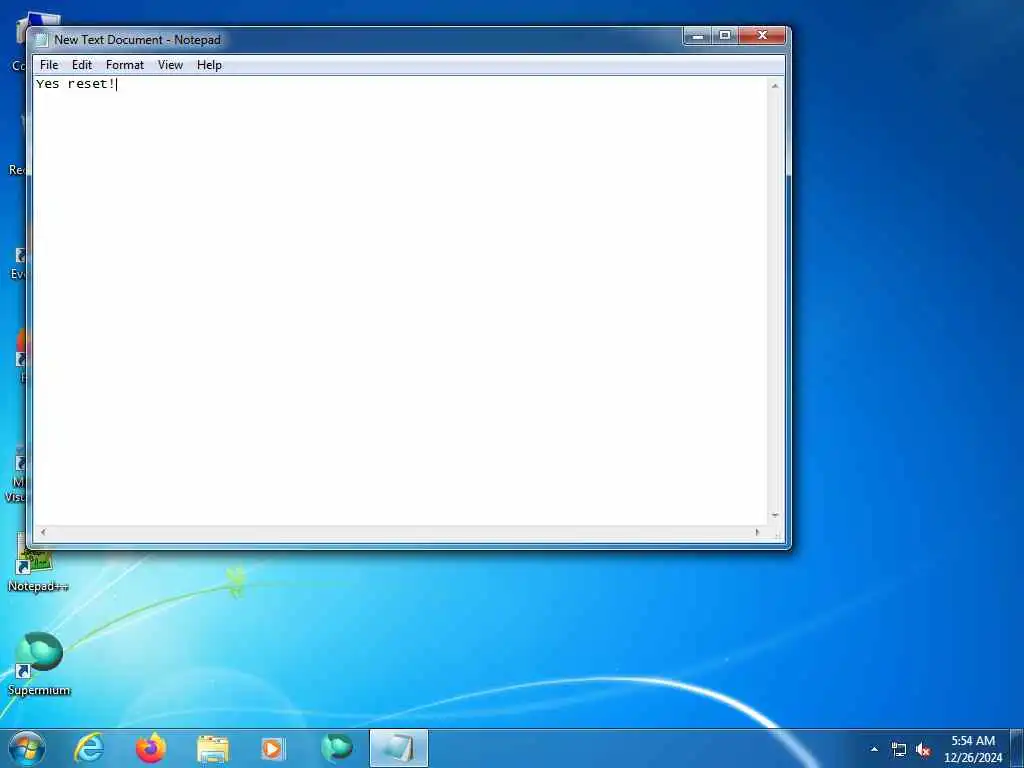Open the File menu in Notepad
This screenshot has height=768, width=1024.
(49, 65)
